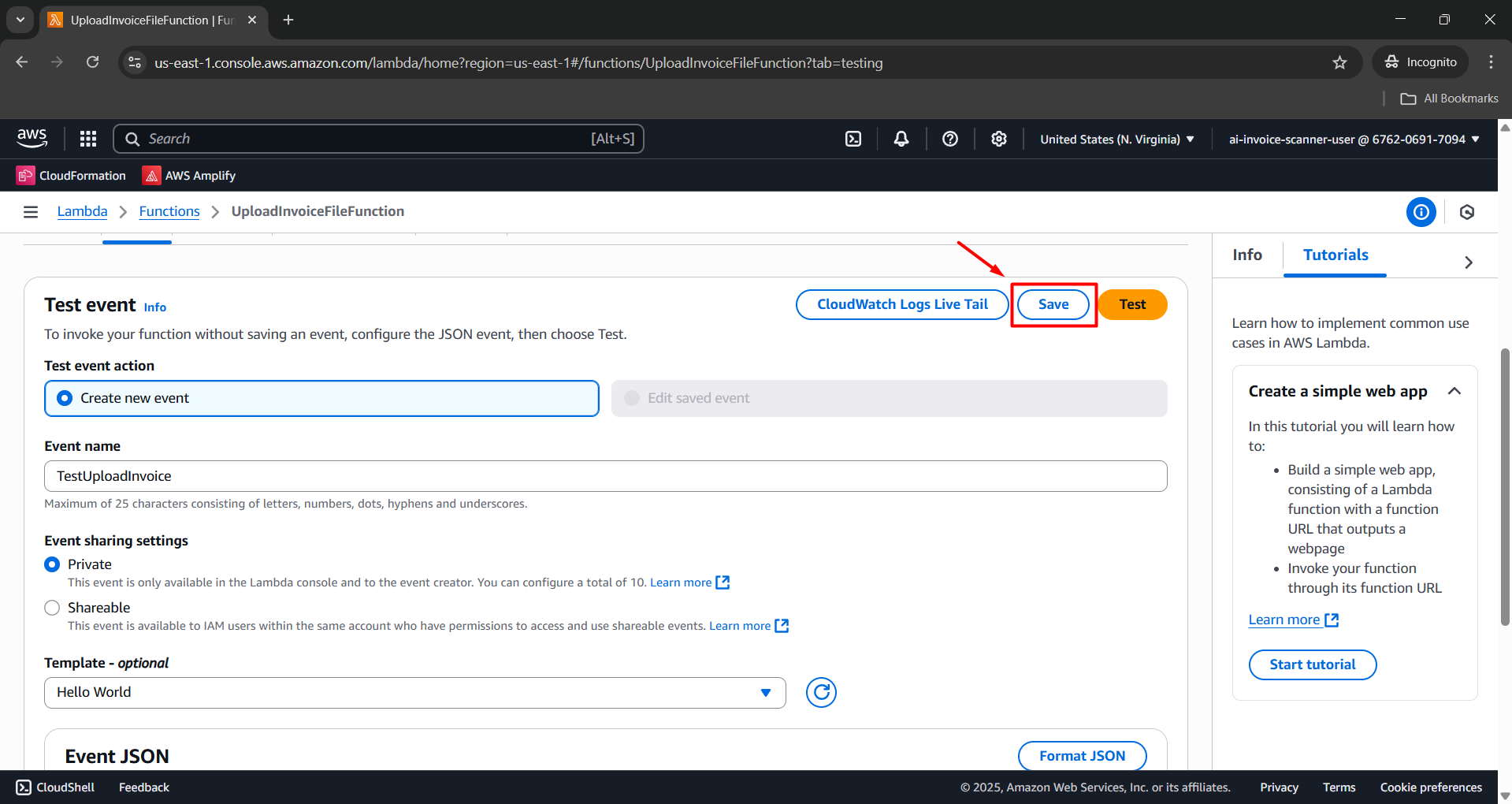Image resolution: width=1512 pixels, height=804 pixels.
Task: Launch CloudShell from the top navigation icon
Action: (853, 139)
